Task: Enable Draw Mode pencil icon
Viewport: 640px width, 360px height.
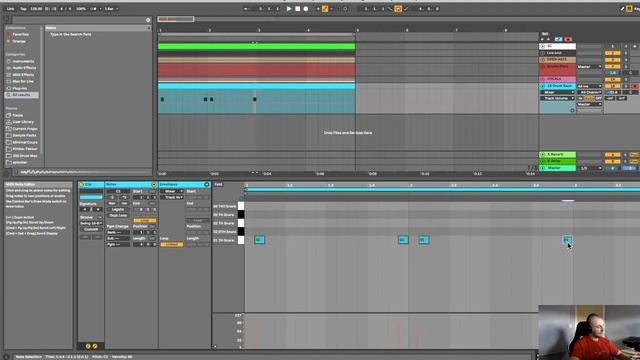Action: pyautogui.click(x=623, y=9)
